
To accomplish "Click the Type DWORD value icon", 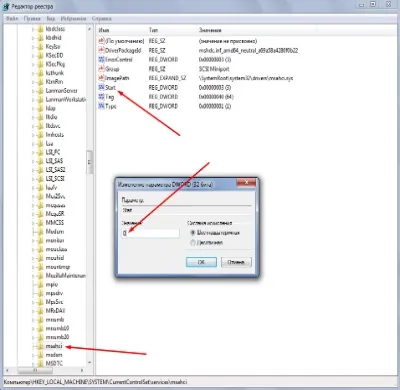I will [101, 106].
